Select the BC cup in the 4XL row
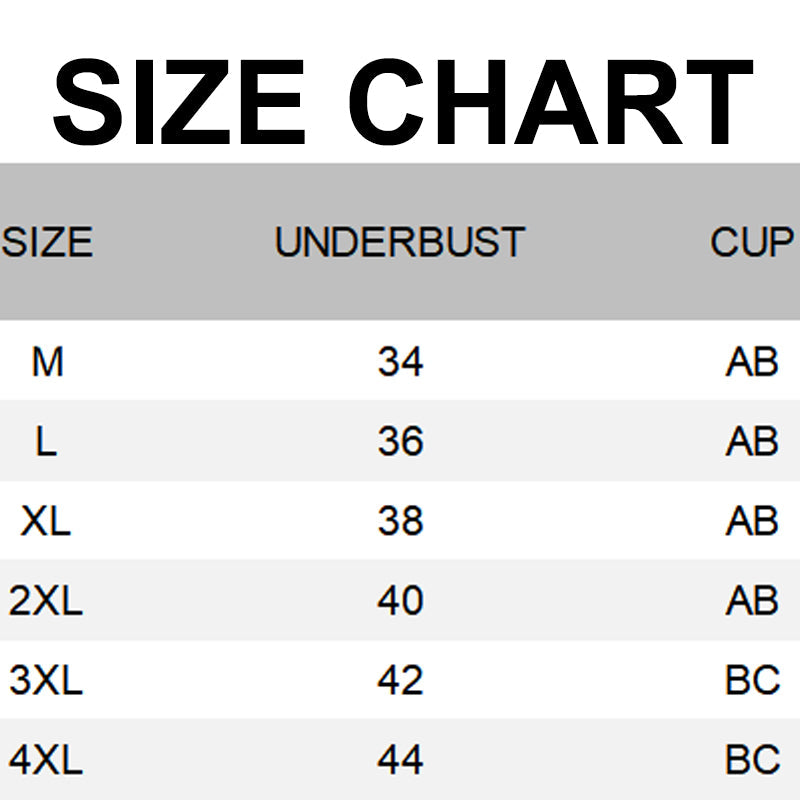Image resolution: width=800 pixels, height=800 pixels. (752, 761)
